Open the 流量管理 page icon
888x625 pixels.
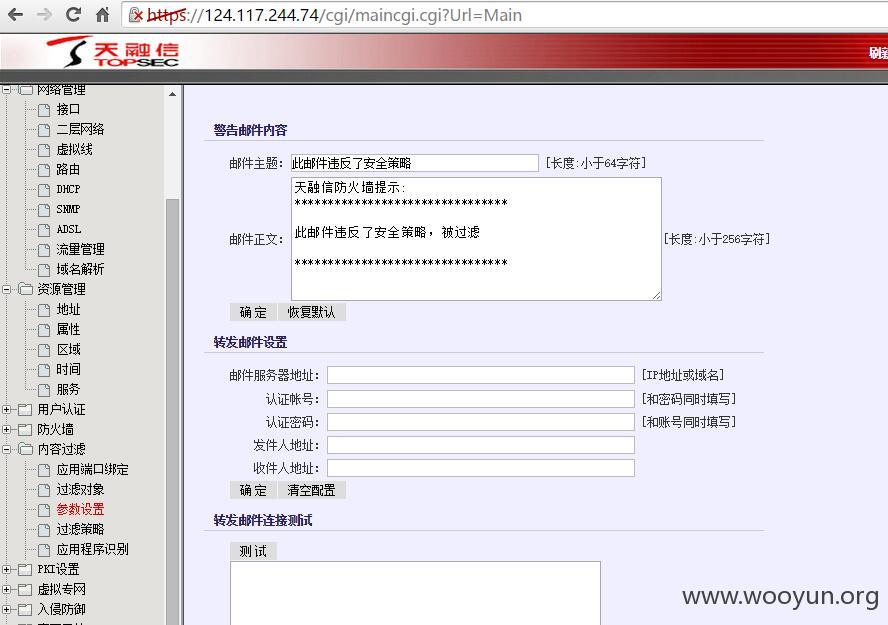pos(44,250)
